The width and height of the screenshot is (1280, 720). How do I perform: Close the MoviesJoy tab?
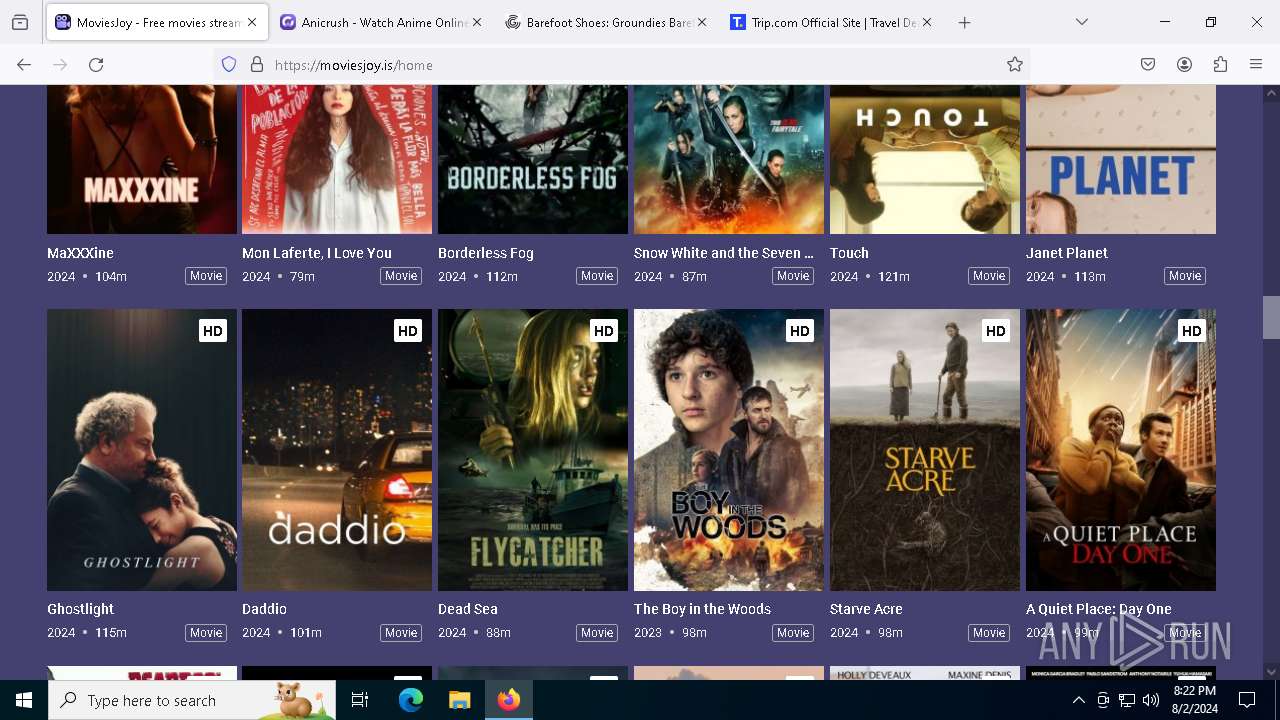coord(252,22)
